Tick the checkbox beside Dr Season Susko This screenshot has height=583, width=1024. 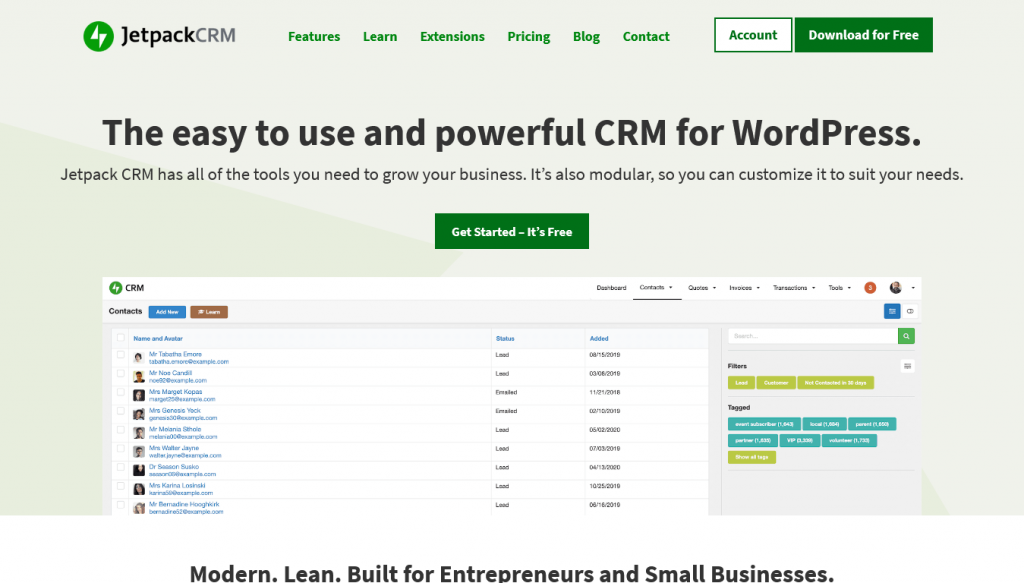click(x=121, y=467)
